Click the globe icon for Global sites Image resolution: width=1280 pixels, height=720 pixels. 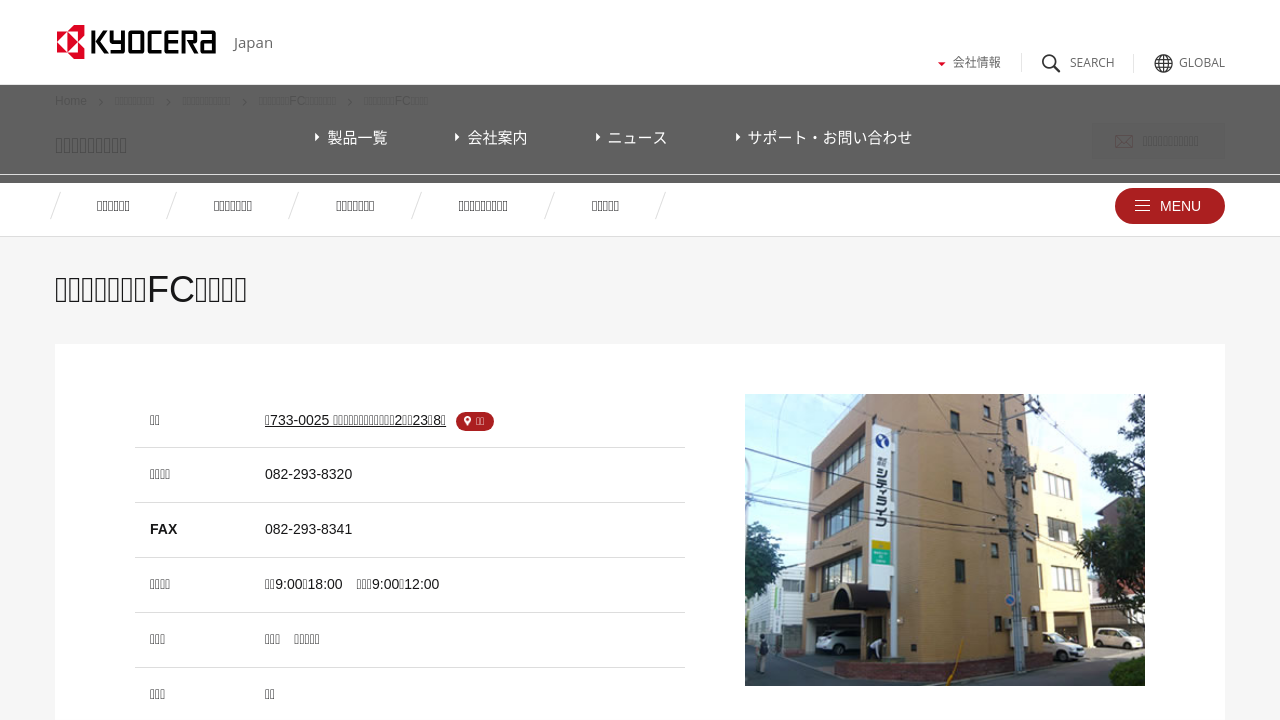point(1163,63)
